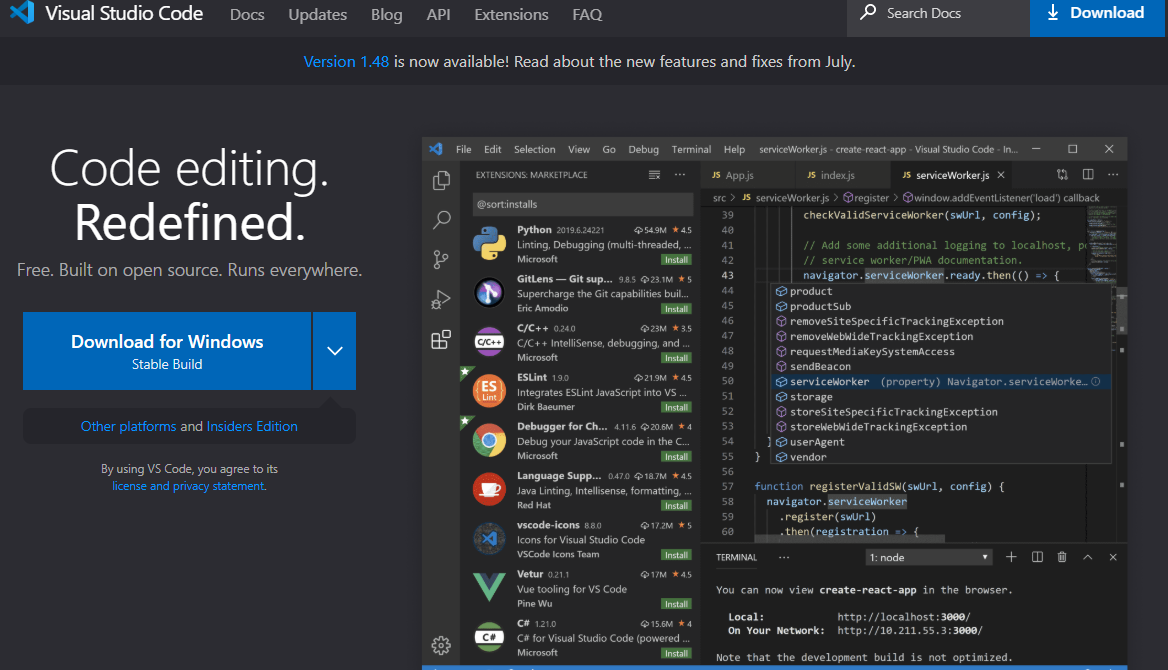Open the Other platforms link
Viewport: 1168px width, 670px height.
click(x=128, y=426)
